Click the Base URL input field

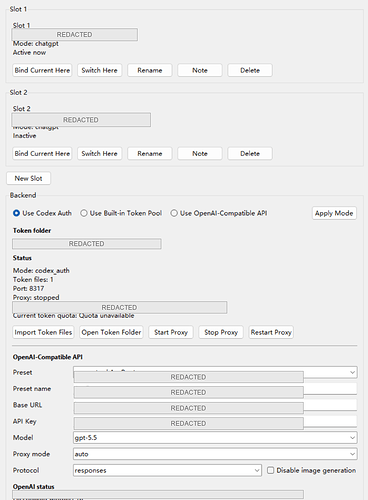(x=215, y=405)
